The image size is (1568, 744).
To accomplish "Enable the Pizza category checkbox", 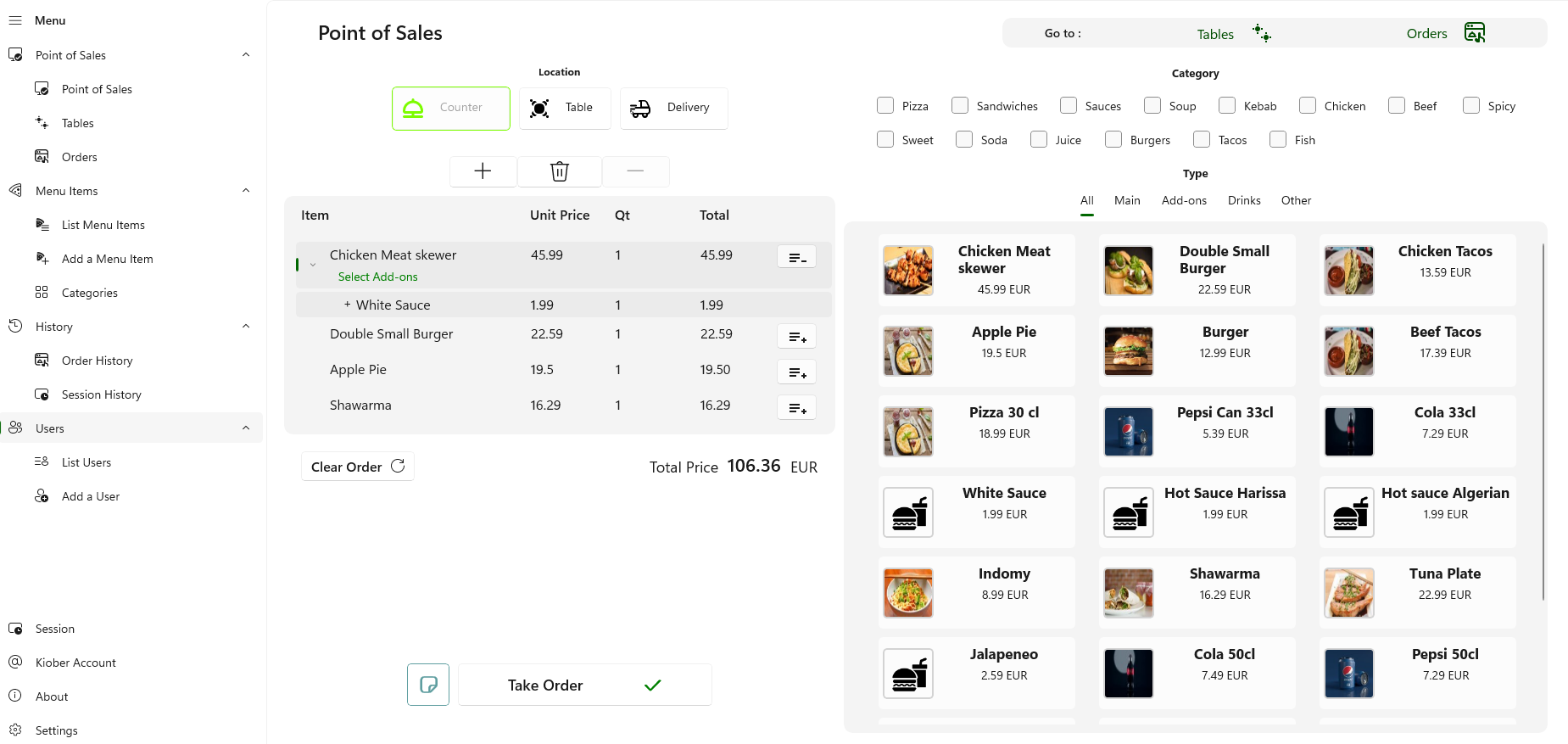I will [x=885, y=105].
